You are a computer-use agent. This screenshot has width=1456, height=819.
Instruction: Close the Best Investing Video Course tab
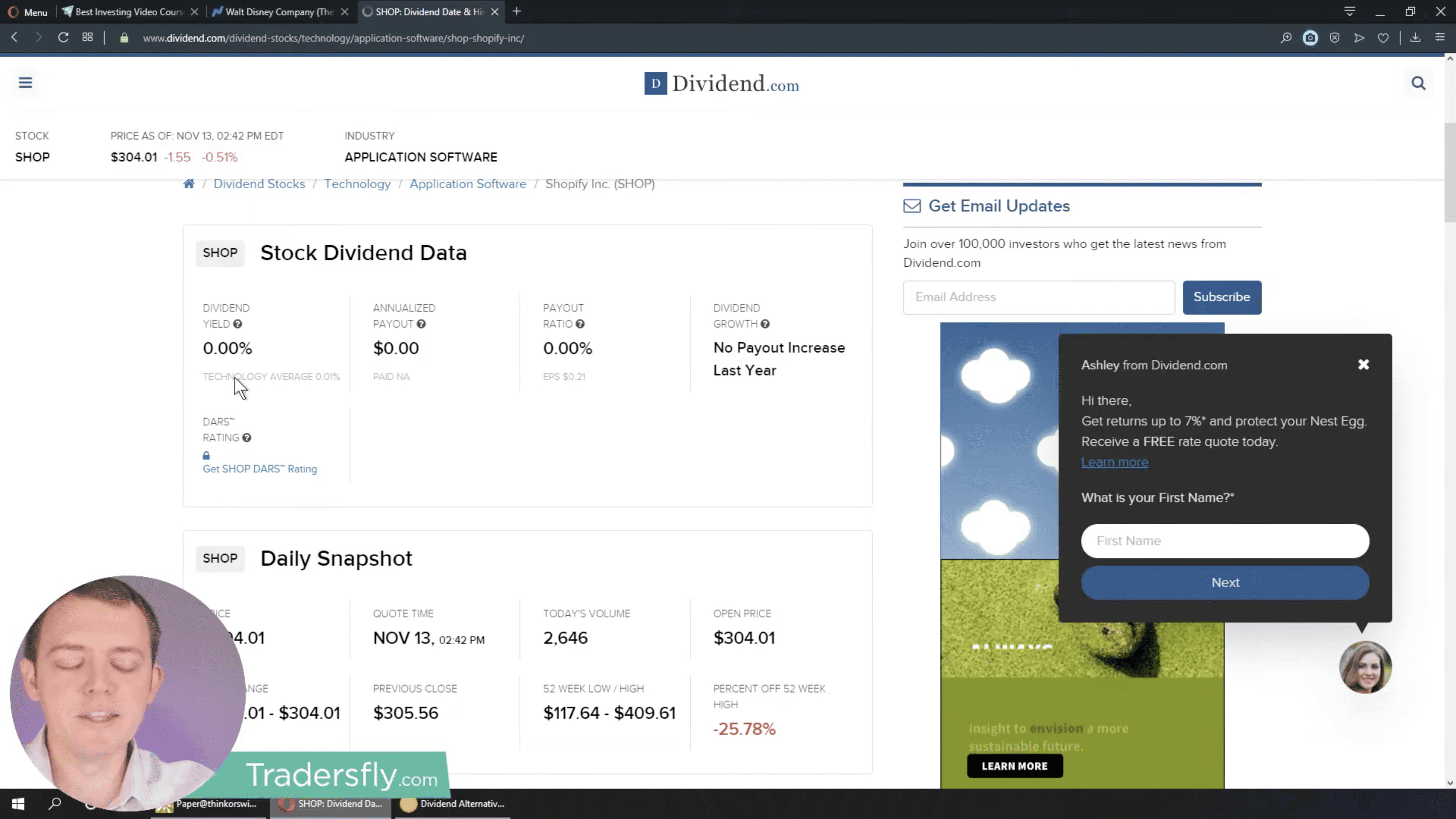click(195, 12)
